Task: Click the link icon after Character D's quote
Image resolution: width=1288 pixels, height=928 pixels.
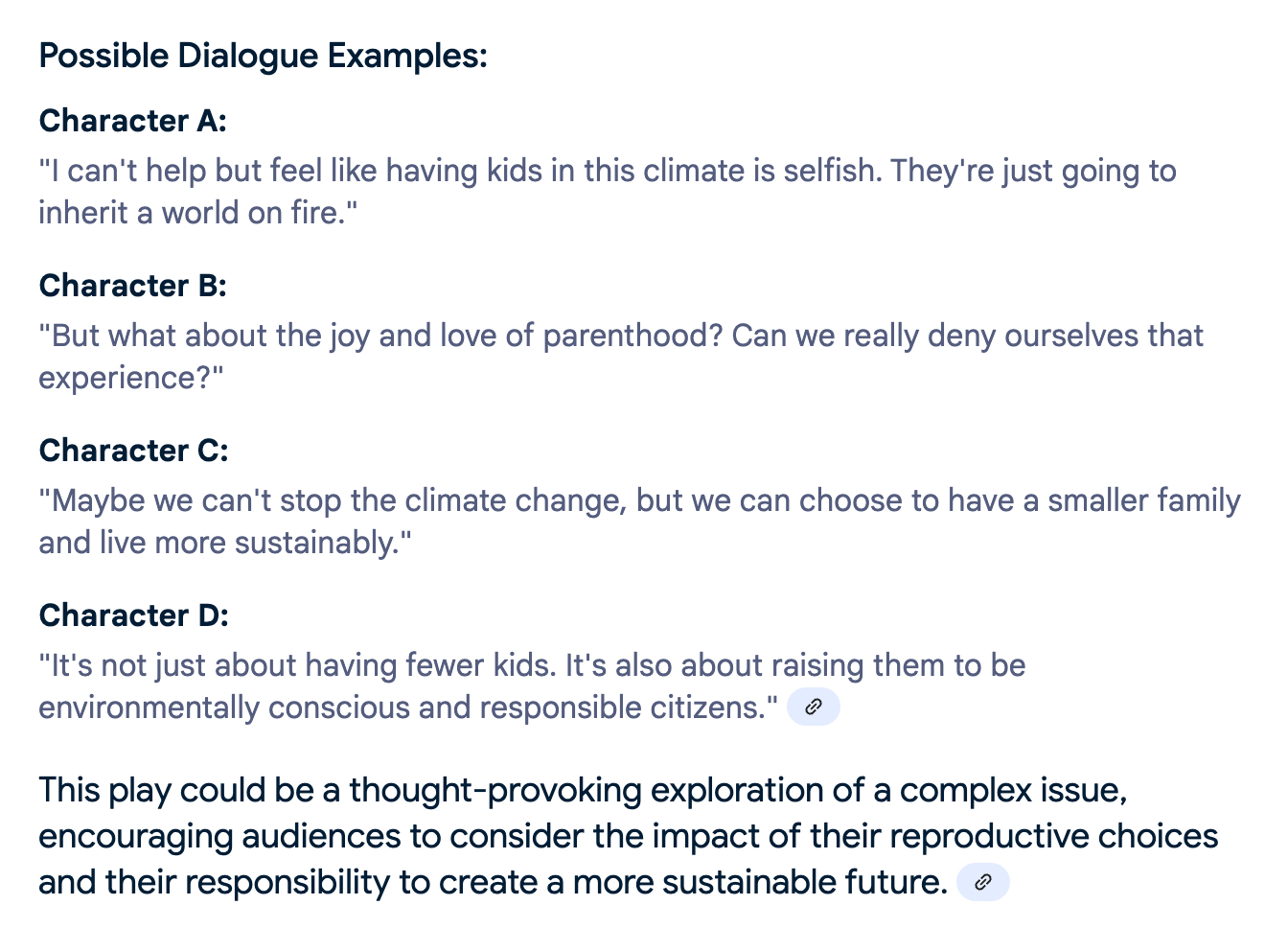Action: (813, 708)
